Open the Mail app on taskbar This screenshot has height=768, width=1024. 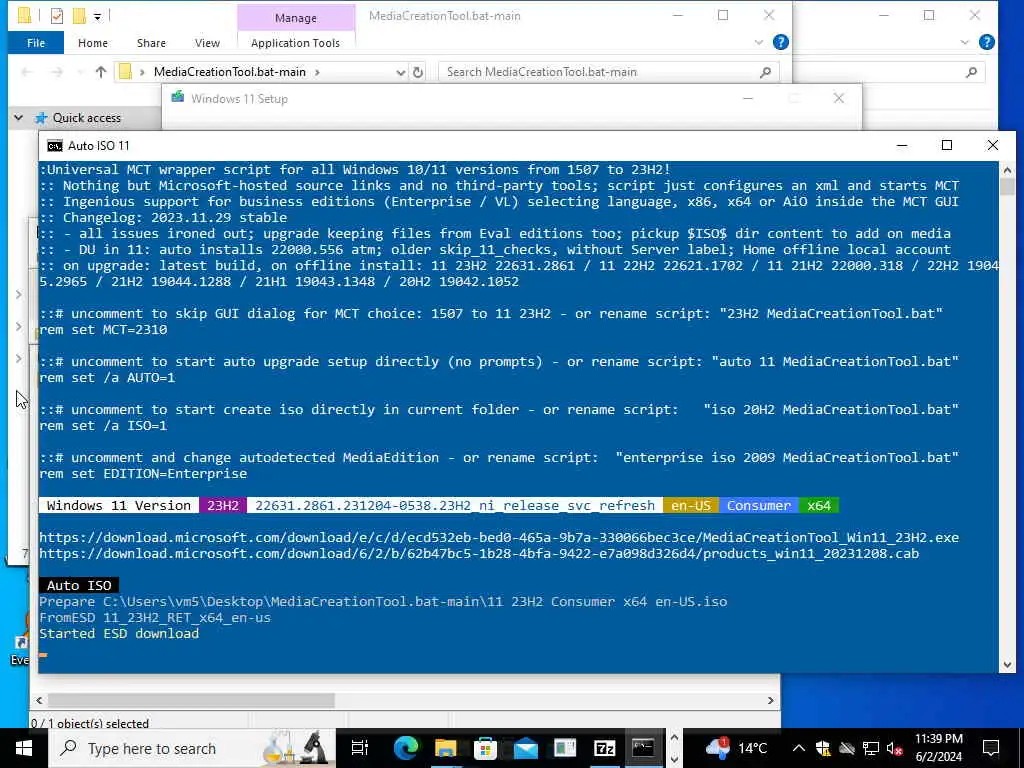pyautogui.click(x=525, y=748)
